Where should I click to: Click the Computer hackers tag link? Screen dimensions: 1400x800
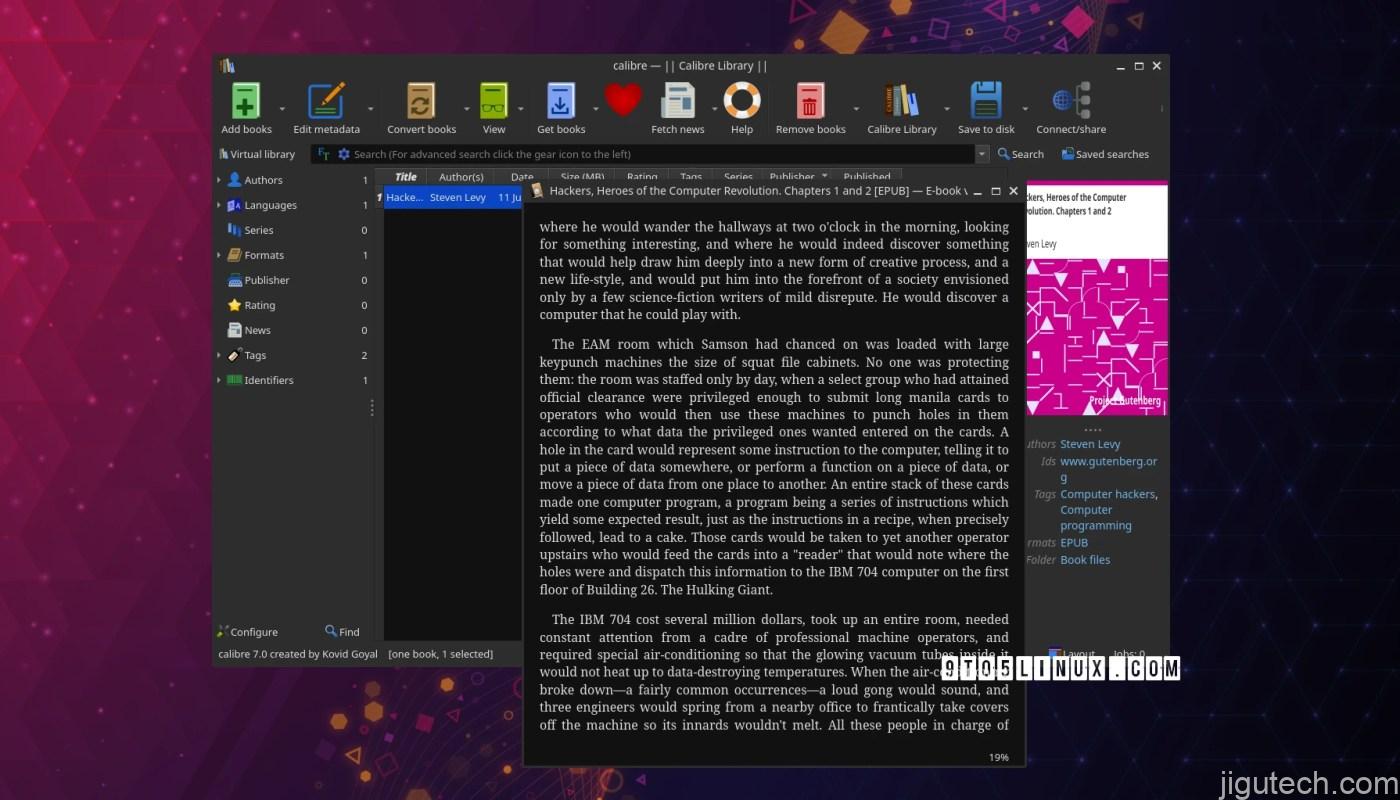(x=1107, y=494)
